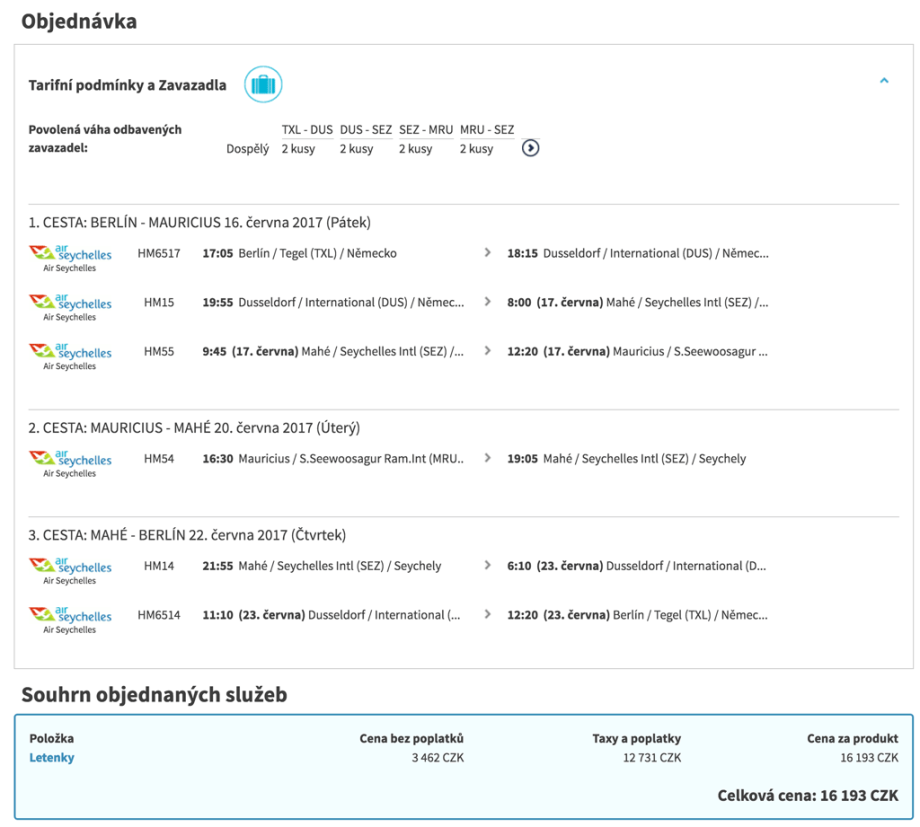Click the arrow in the HM54 flight row

tap(487, 458)
